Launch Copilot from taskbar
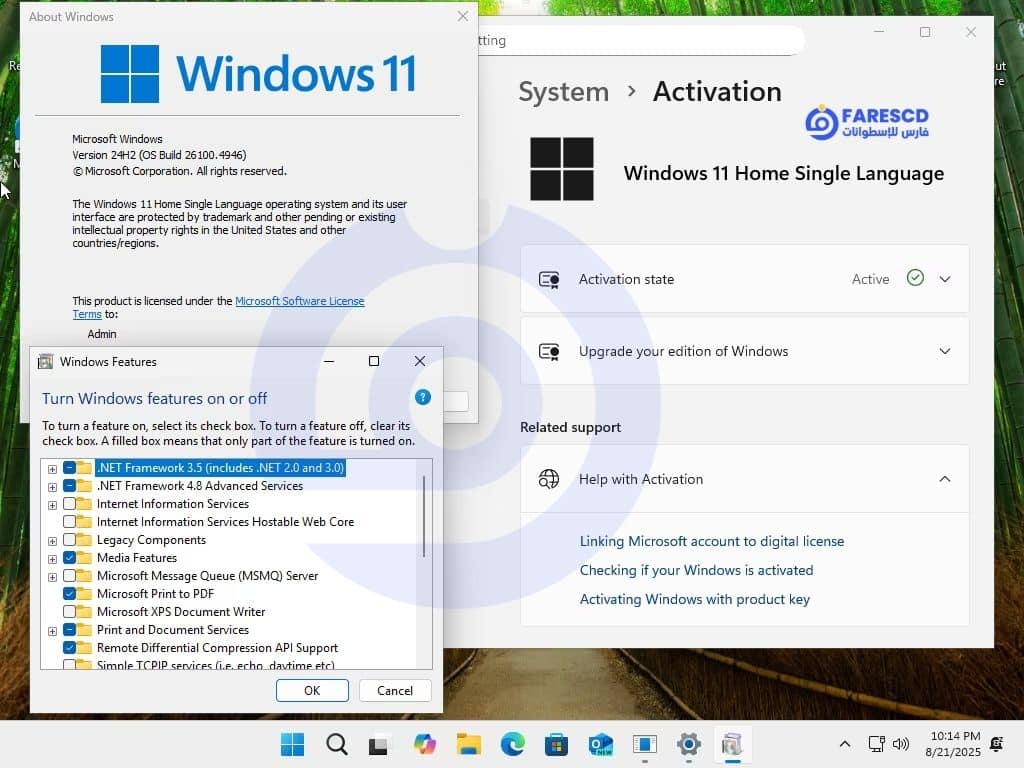1024x768 pixels. (424, 744)
